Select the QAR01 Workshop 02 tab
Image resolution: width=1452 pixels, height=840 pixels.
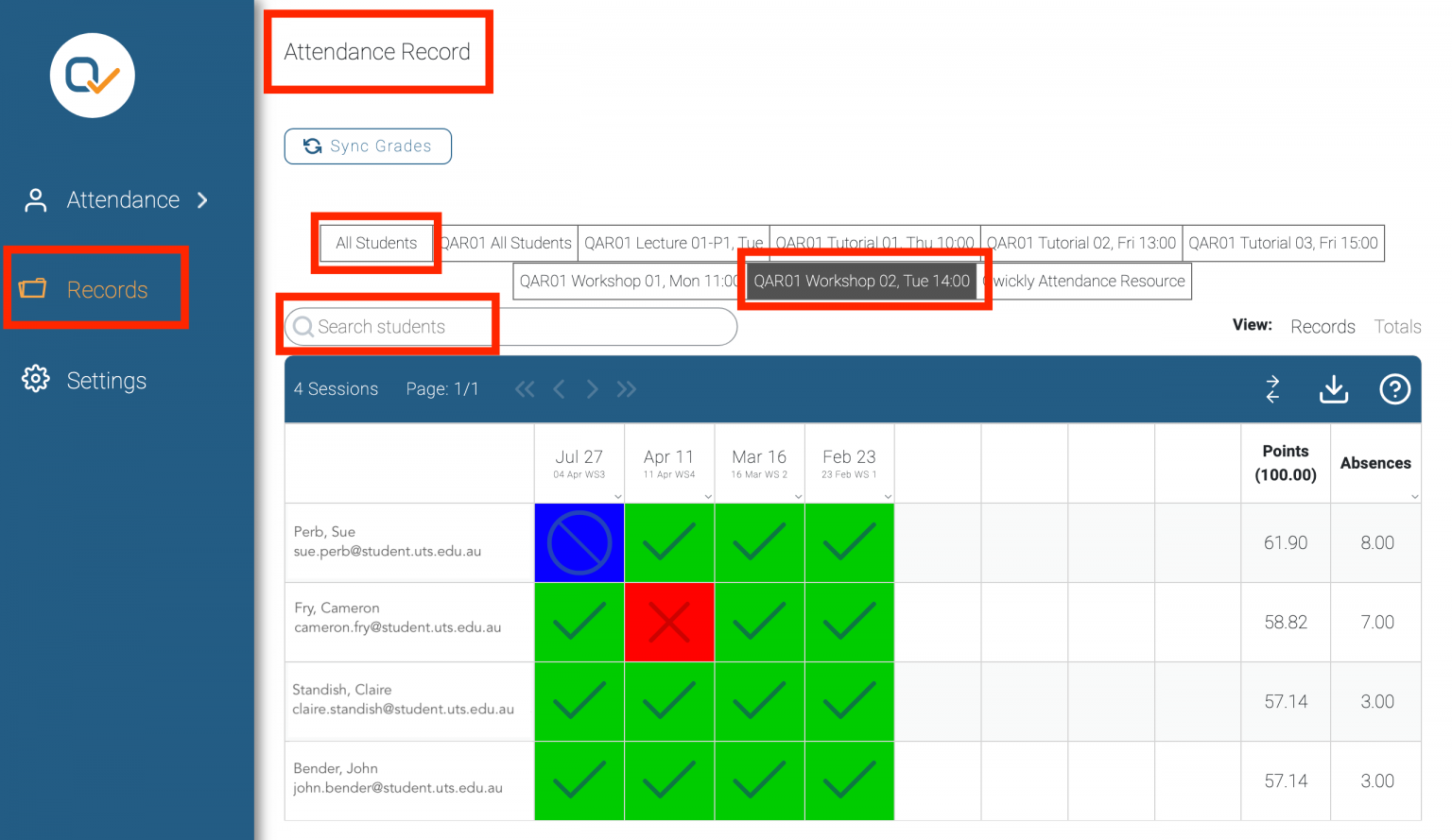[861, 282]
